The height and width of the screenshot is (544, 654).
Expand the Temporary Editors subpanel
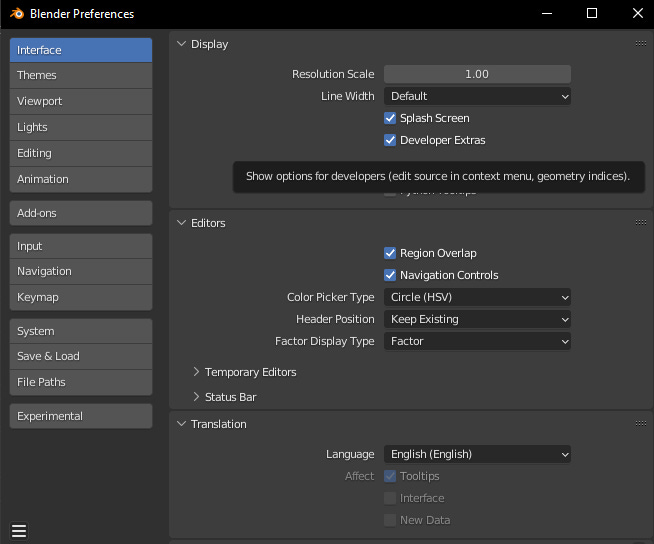pyautogui.click(x=196, y=372)
